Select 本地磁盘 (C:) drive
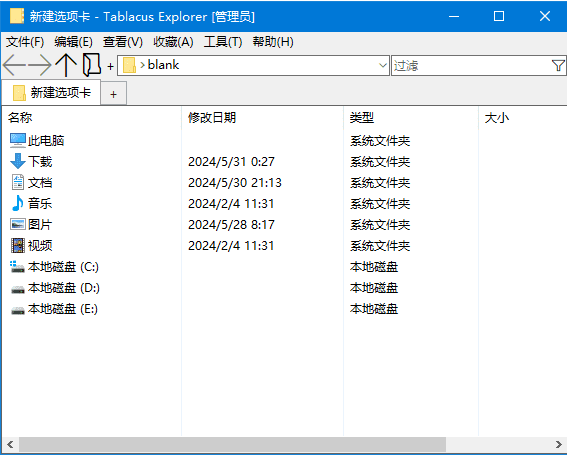This screenshot has width=567, height=456. (x=54, y=267)
